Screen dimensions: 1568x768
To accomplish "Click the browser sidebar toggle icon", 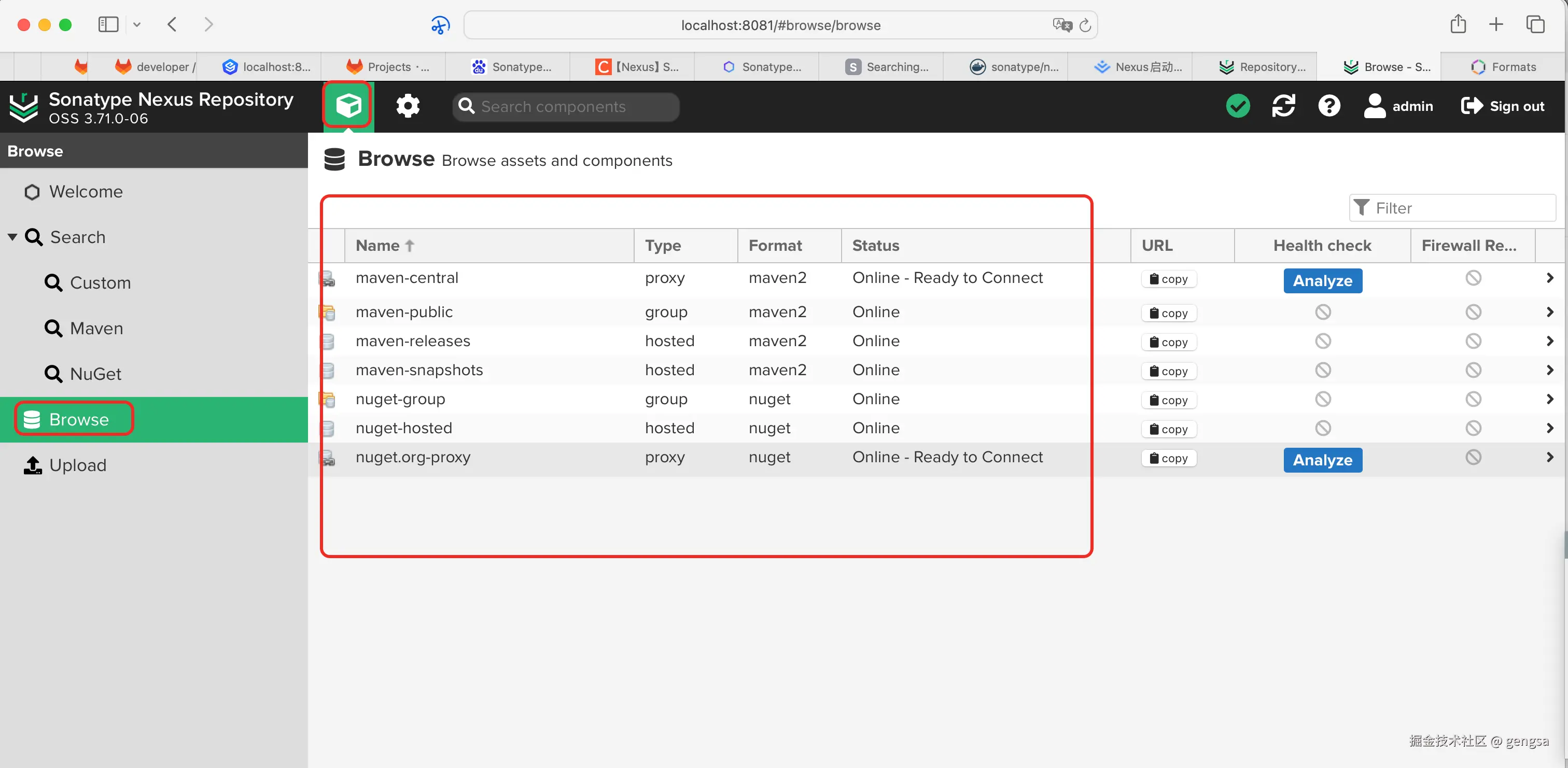I will coord(108,24).
